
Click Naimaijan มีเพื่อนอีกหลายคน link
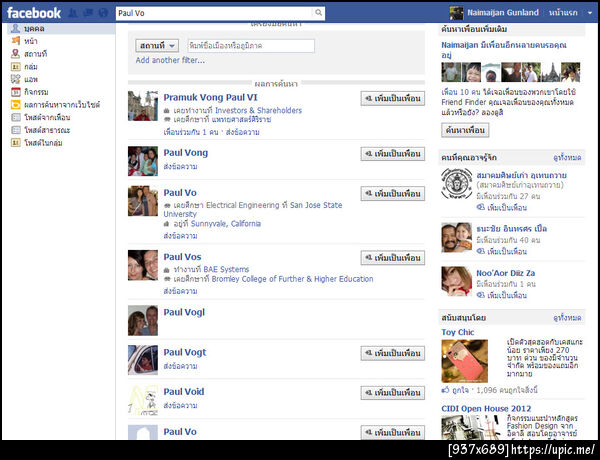point(504,50)
